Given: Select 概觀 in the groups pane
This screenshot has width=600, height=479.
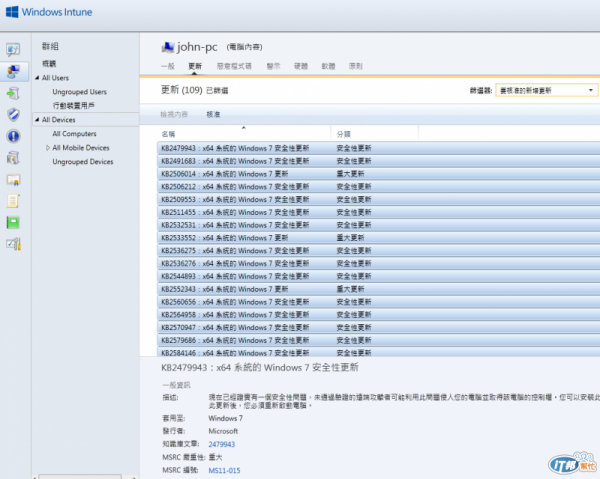Looking at the screenshot, I should coord(49,64).
